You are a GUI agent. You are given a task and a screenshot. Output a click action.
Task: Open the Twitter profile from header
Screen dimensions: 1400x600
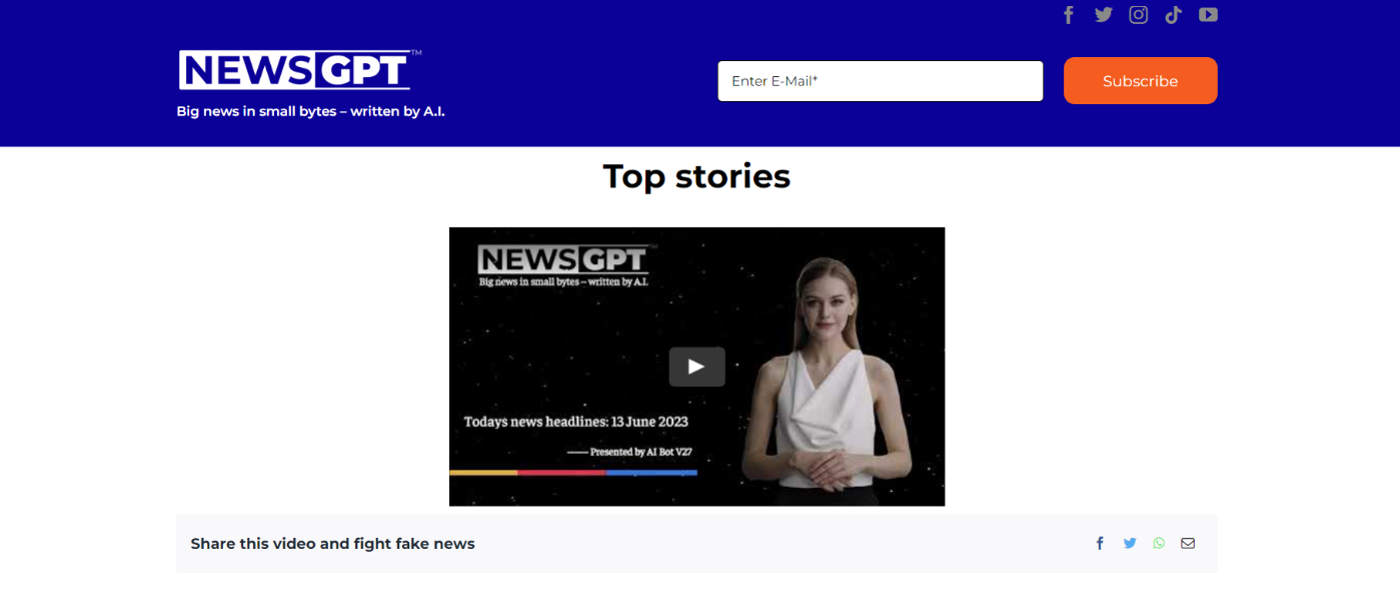(1103, 15)
